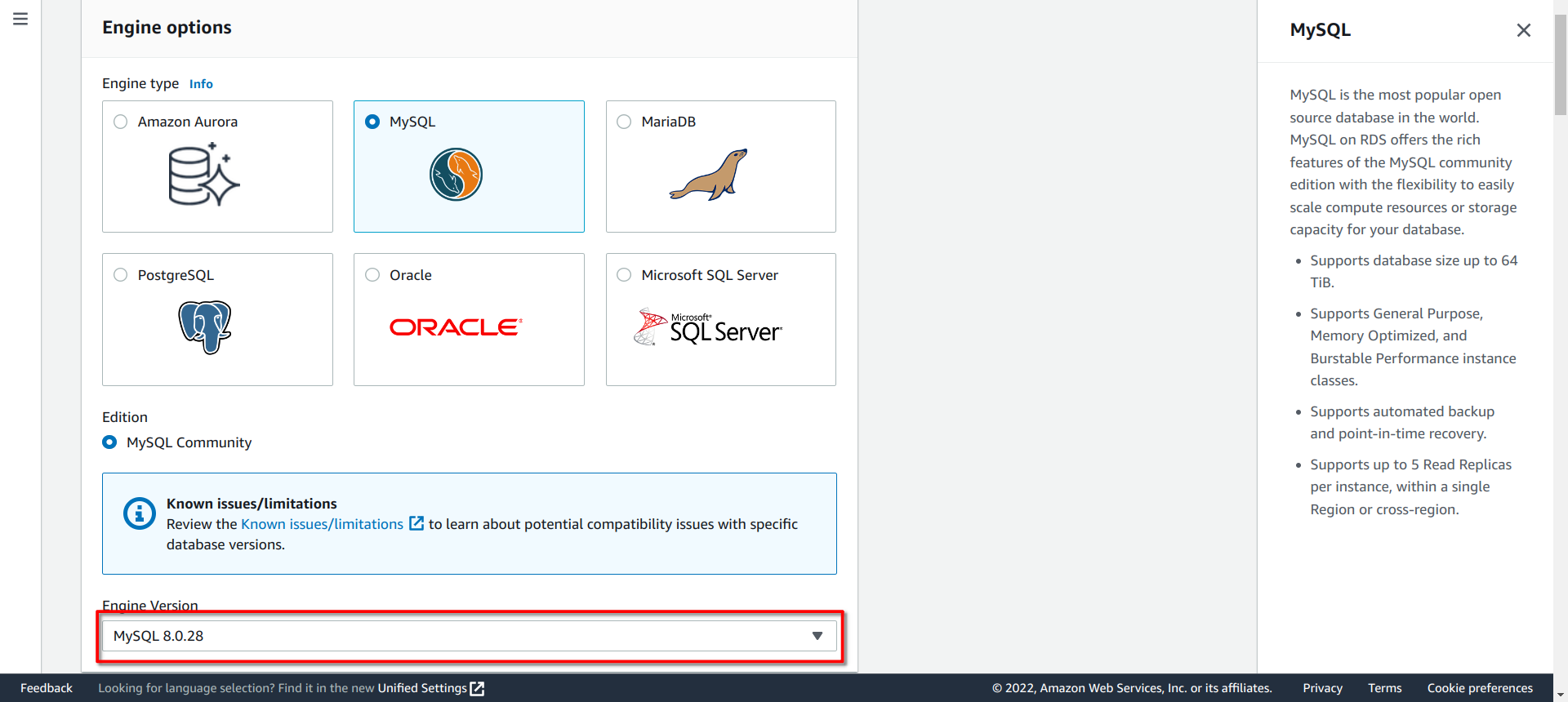The width and height of the screenshot is (1568, 702).
Task: Click the PostgreSQL elephant logo
Action: click(205, 327)
